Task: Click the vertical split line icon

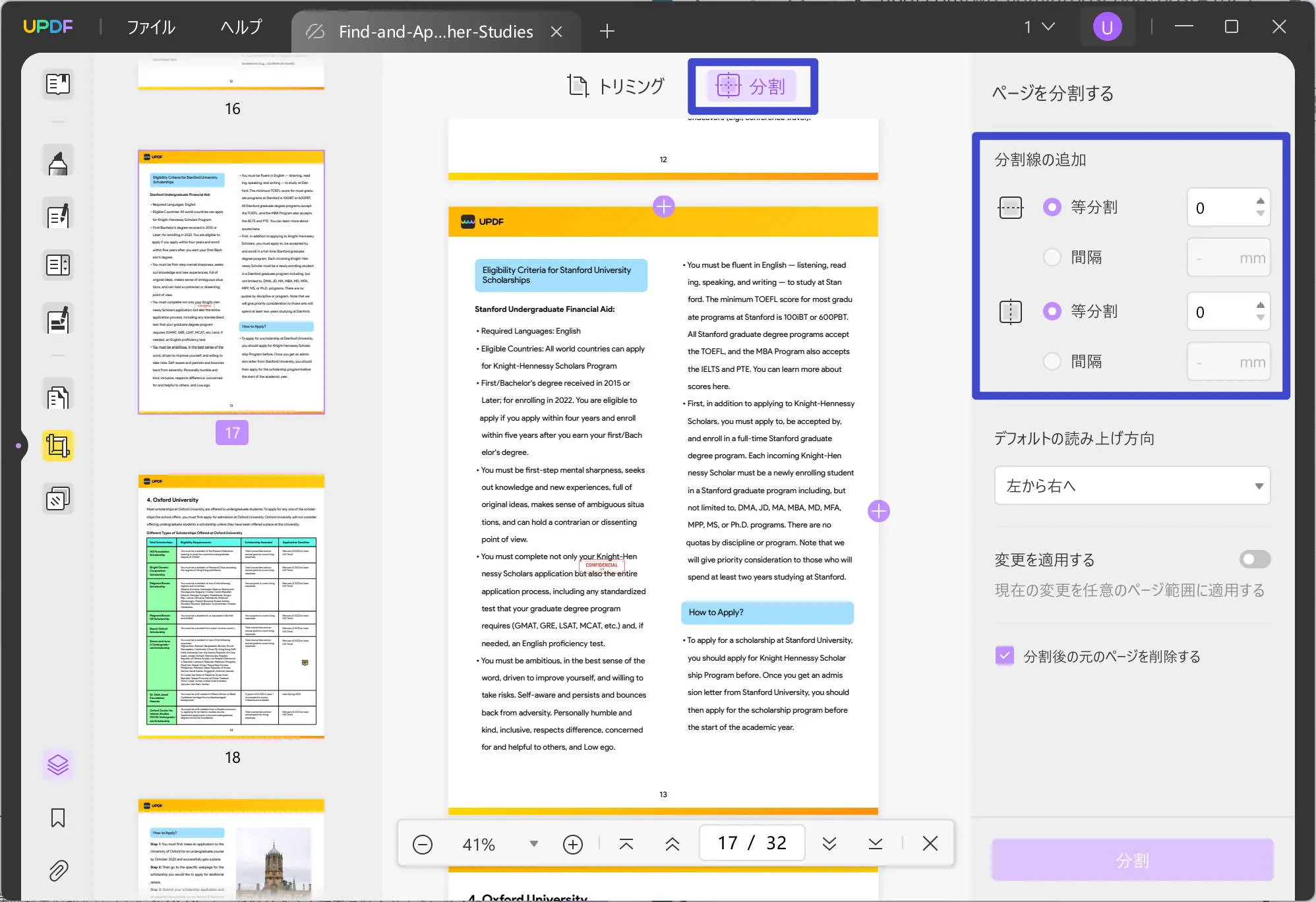Action: [1010, 312]
